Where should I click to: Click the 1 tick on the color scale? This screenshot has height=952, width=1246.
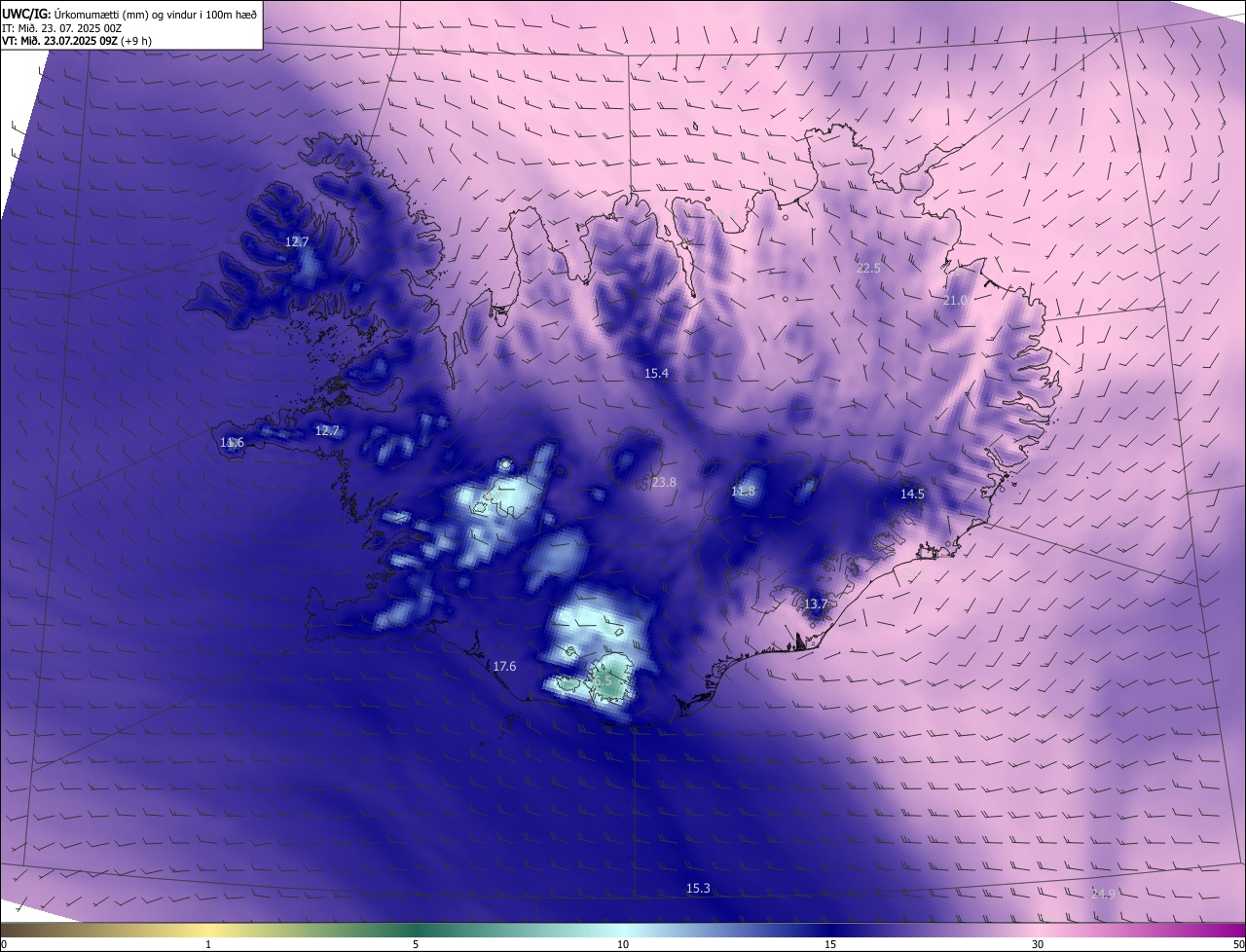tap(208, 944)
